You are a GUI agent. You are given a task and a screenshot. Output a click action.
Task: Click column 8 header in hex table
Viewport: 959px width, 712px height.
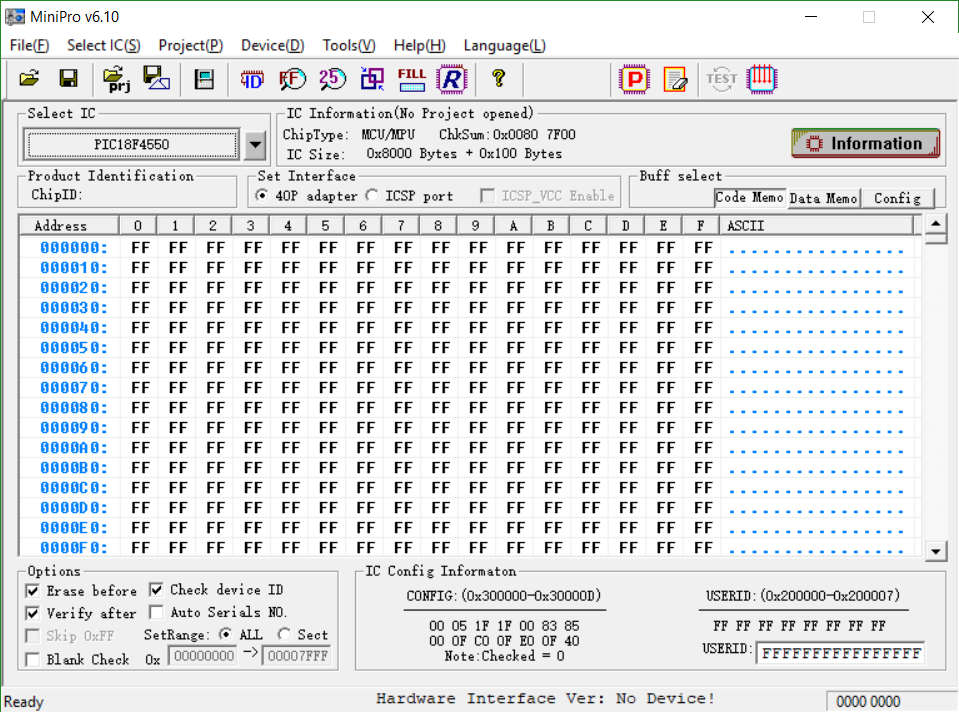click(438, 226)
